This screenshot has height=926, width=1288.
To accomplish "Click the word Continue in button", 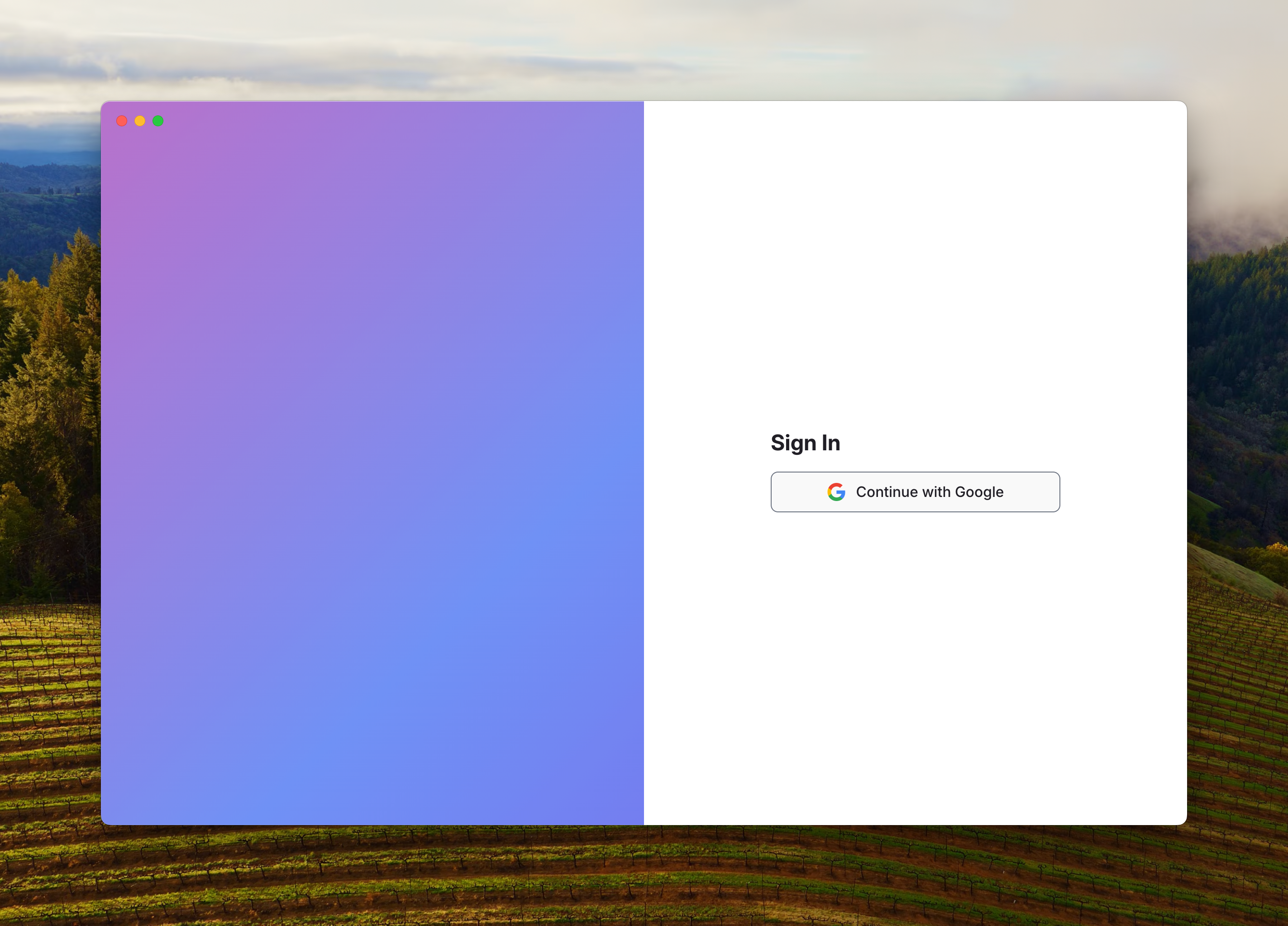I will [887, 492].
